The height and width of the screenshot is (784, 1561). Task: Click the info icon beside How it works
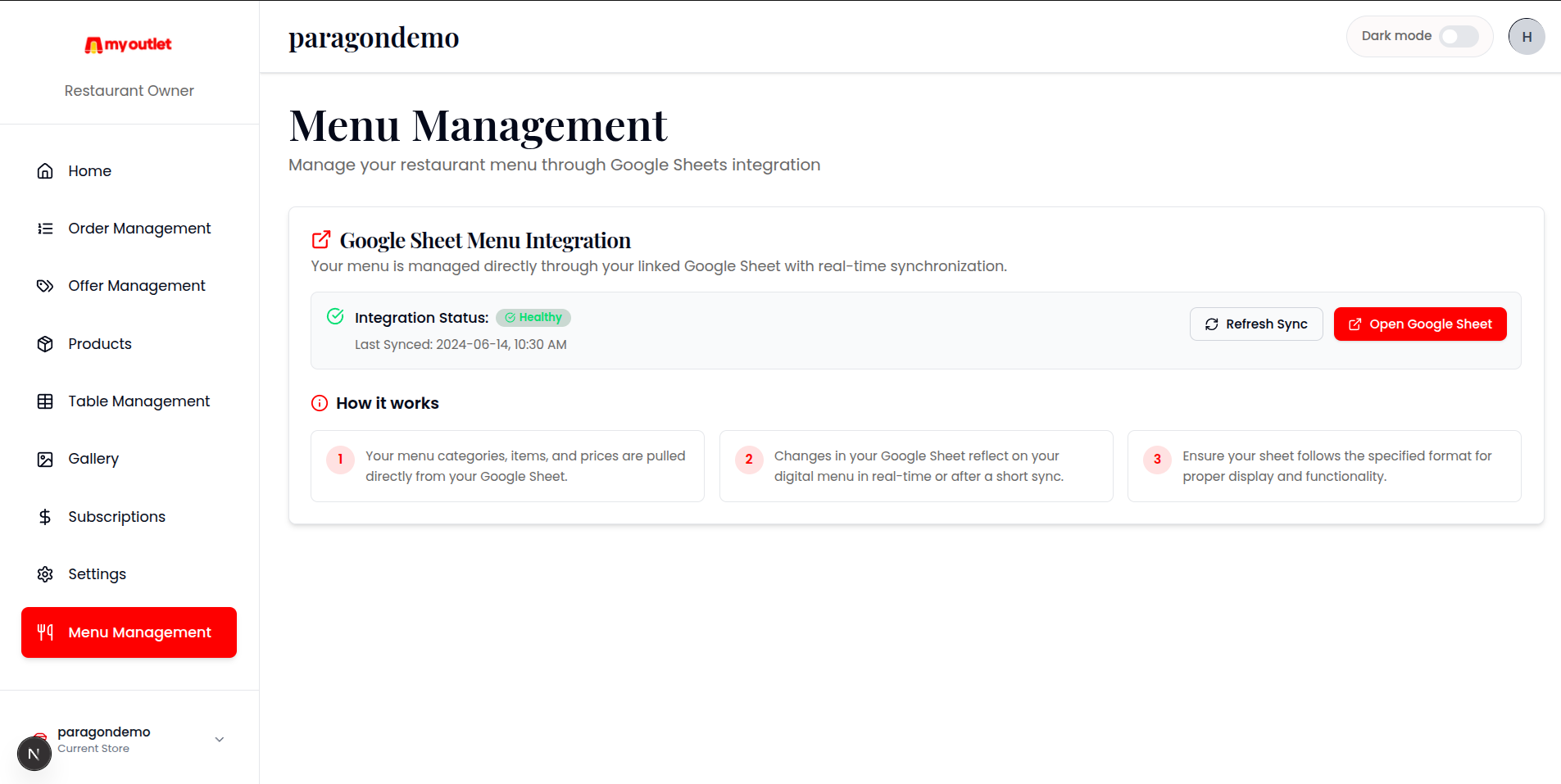coord(320,403)
